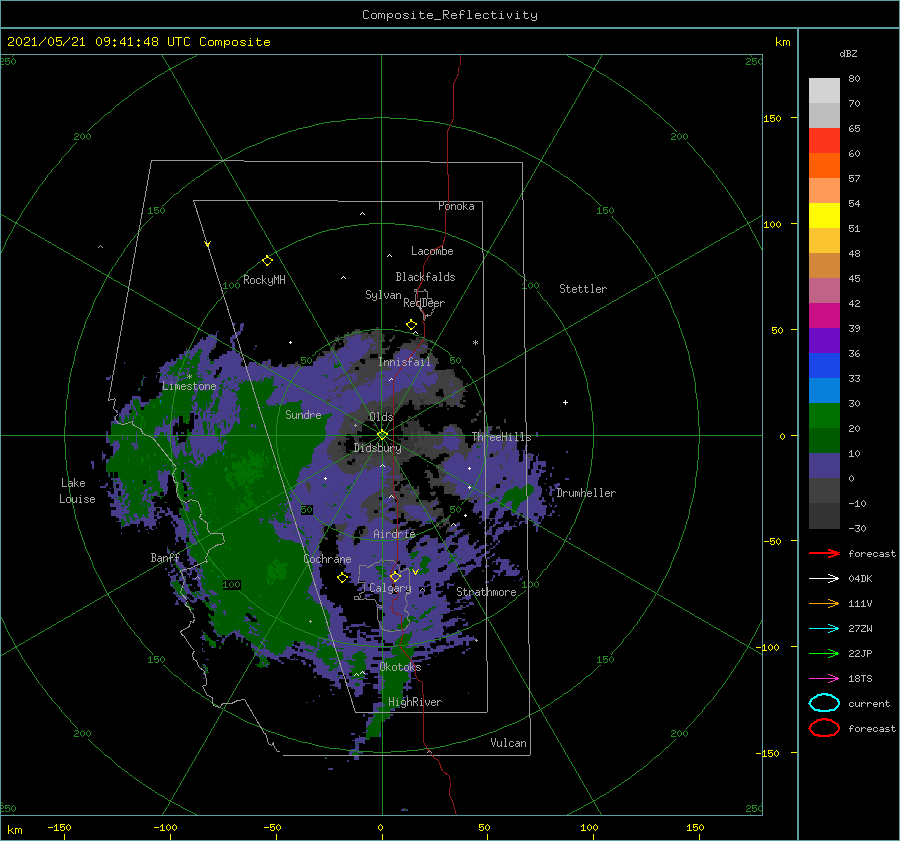This screenshot has height=841, width=900.
Task: Click the cyan current ellipse icon
Action: coord(824,703)
